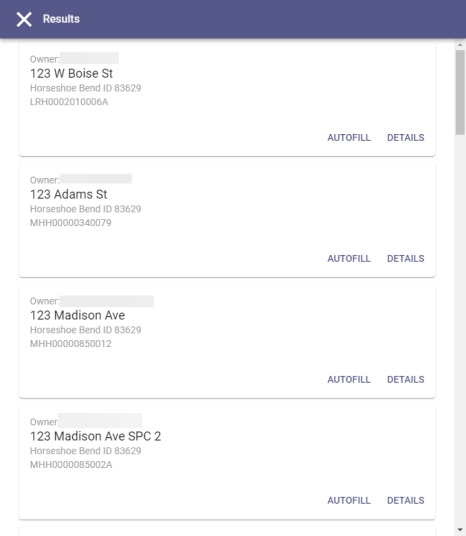Click parcel number MHH0000085002A

(71, 465)
